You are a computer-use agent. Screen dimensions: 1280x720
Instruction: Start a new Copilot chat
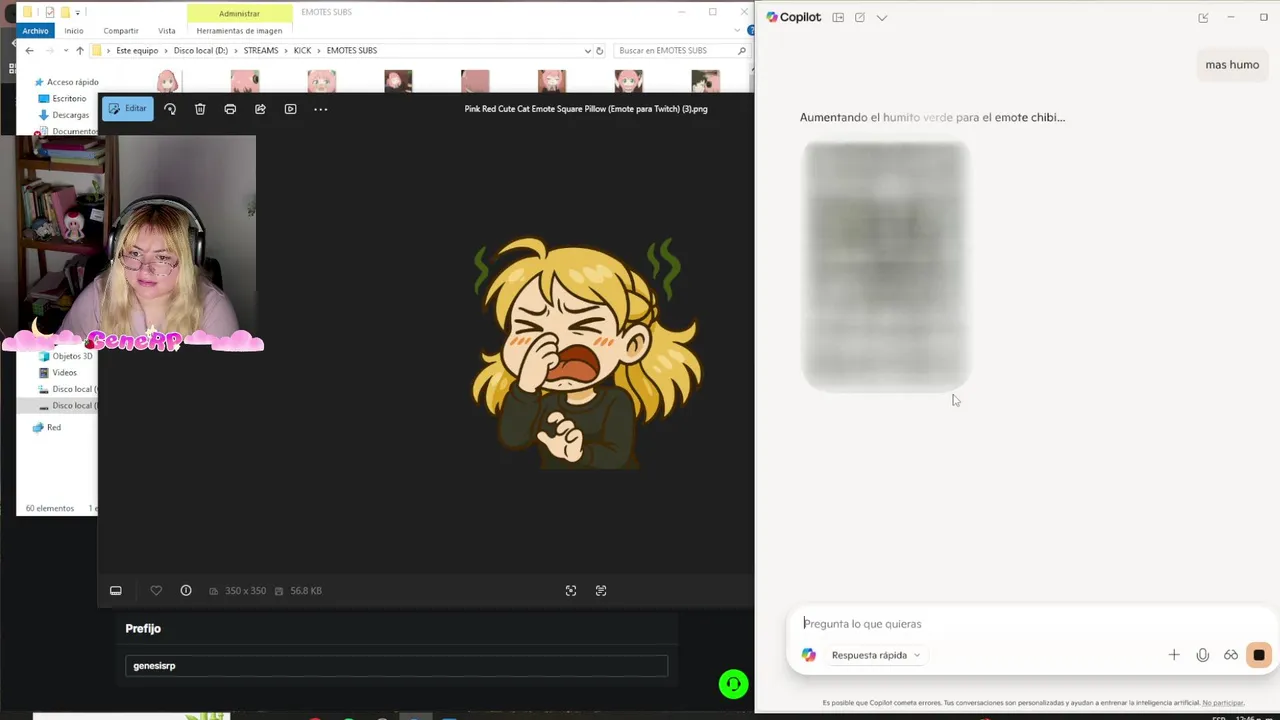click(x=860, y=17)
